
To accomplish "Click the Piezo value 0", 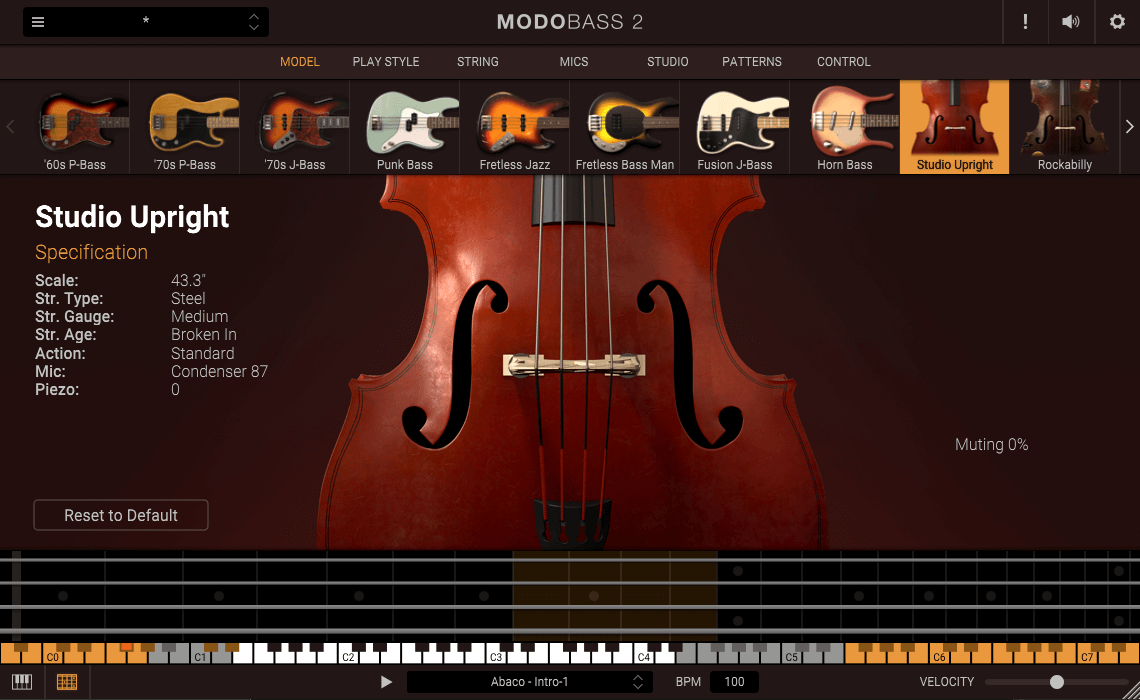I will coord(175,390).
